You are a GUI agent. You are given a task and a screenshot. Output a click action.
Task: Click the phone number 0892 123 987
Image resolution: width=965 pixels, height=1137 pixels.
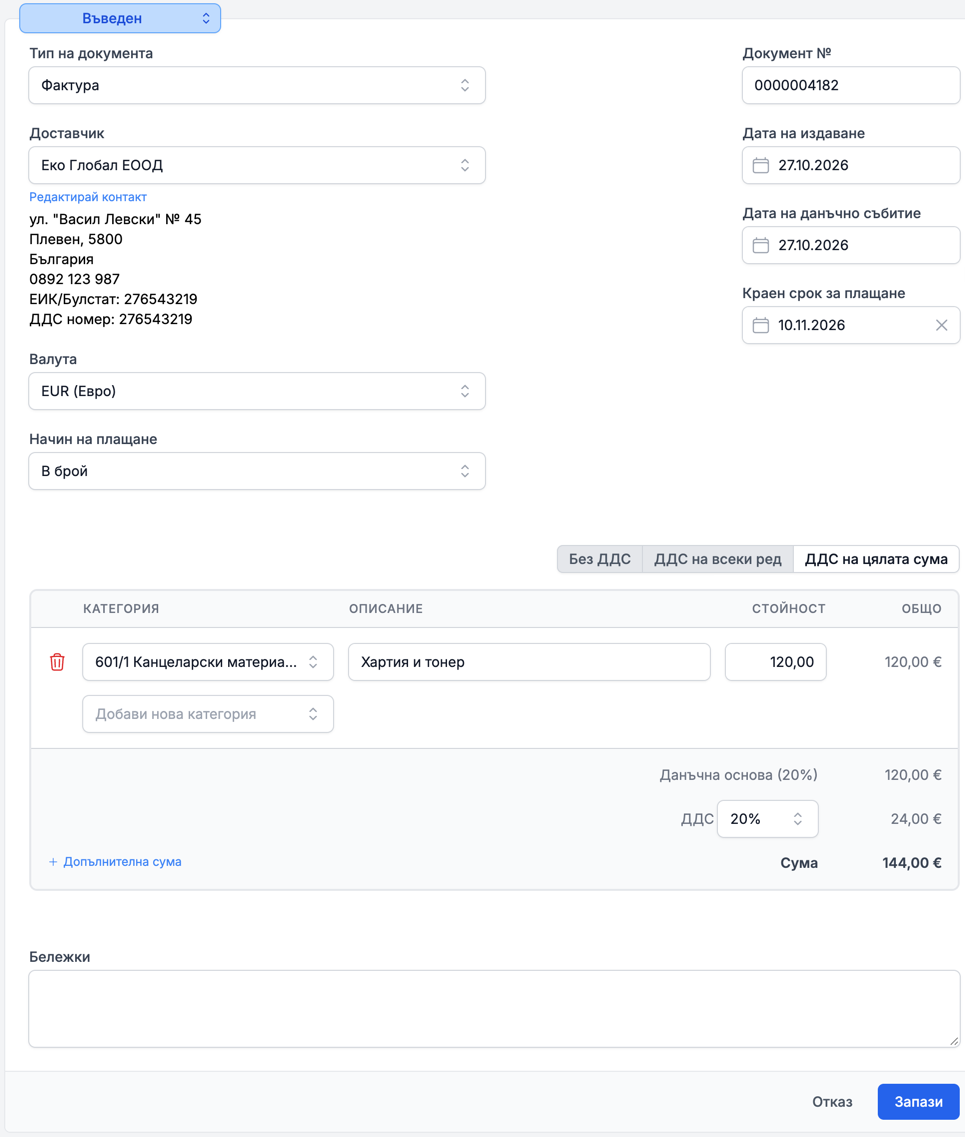point(75,279)
